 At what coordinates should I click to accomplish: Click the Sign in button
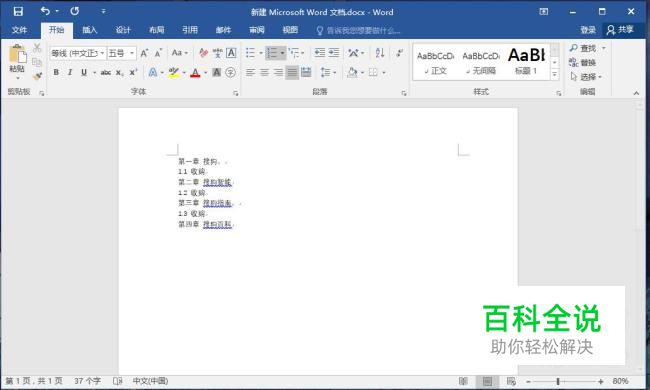(588, 30)
